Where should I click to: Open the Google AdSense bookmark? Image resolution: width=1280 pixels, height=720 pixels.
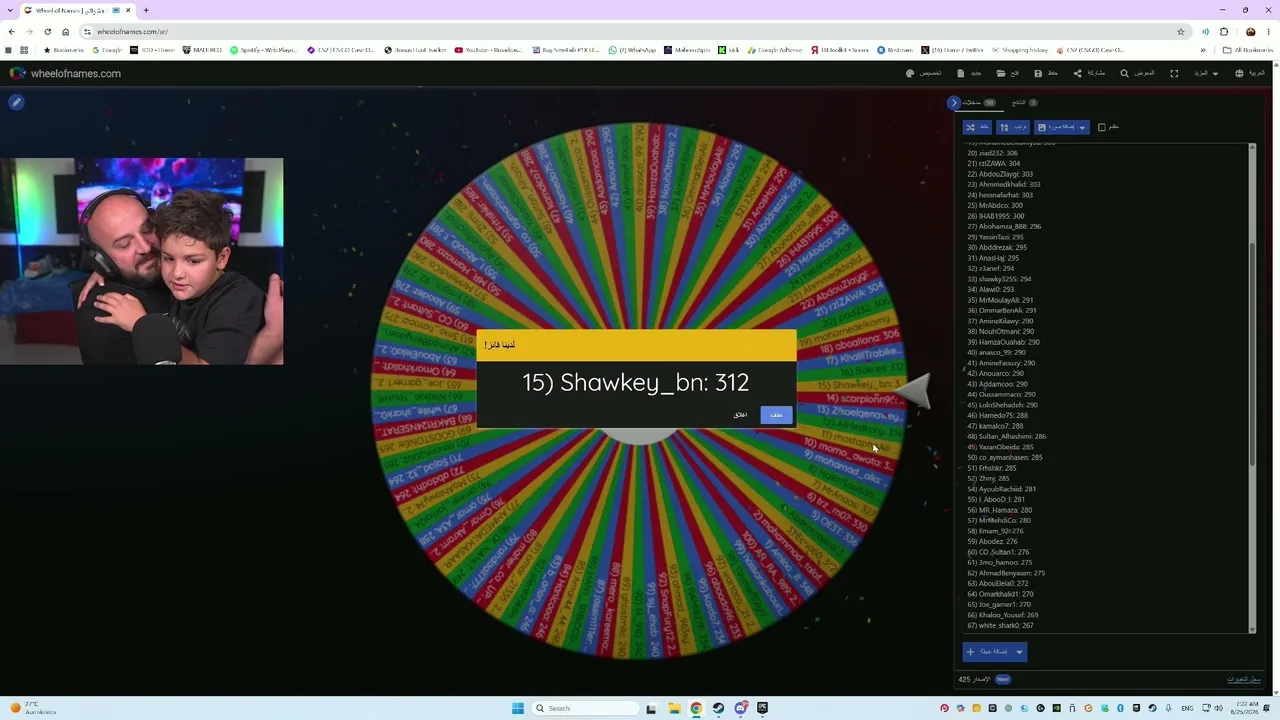(775, 50)
